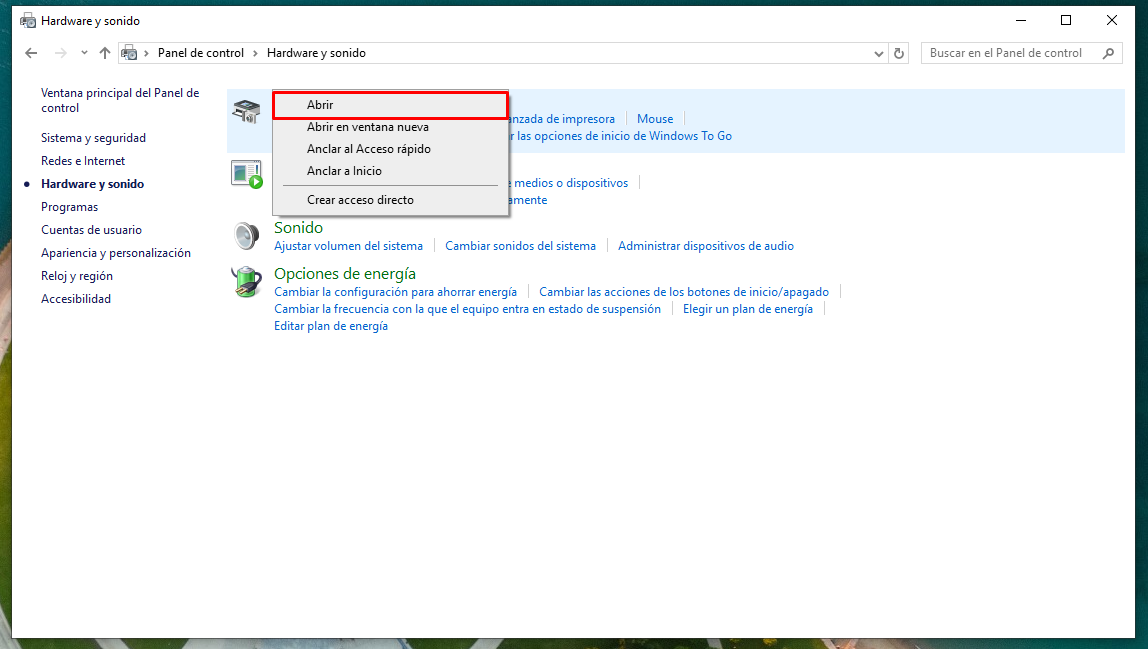This screenshot has height=649, width=1148.
Task: Click the Buscar en el Panel de control field
Action: (x=1010, y=53)
